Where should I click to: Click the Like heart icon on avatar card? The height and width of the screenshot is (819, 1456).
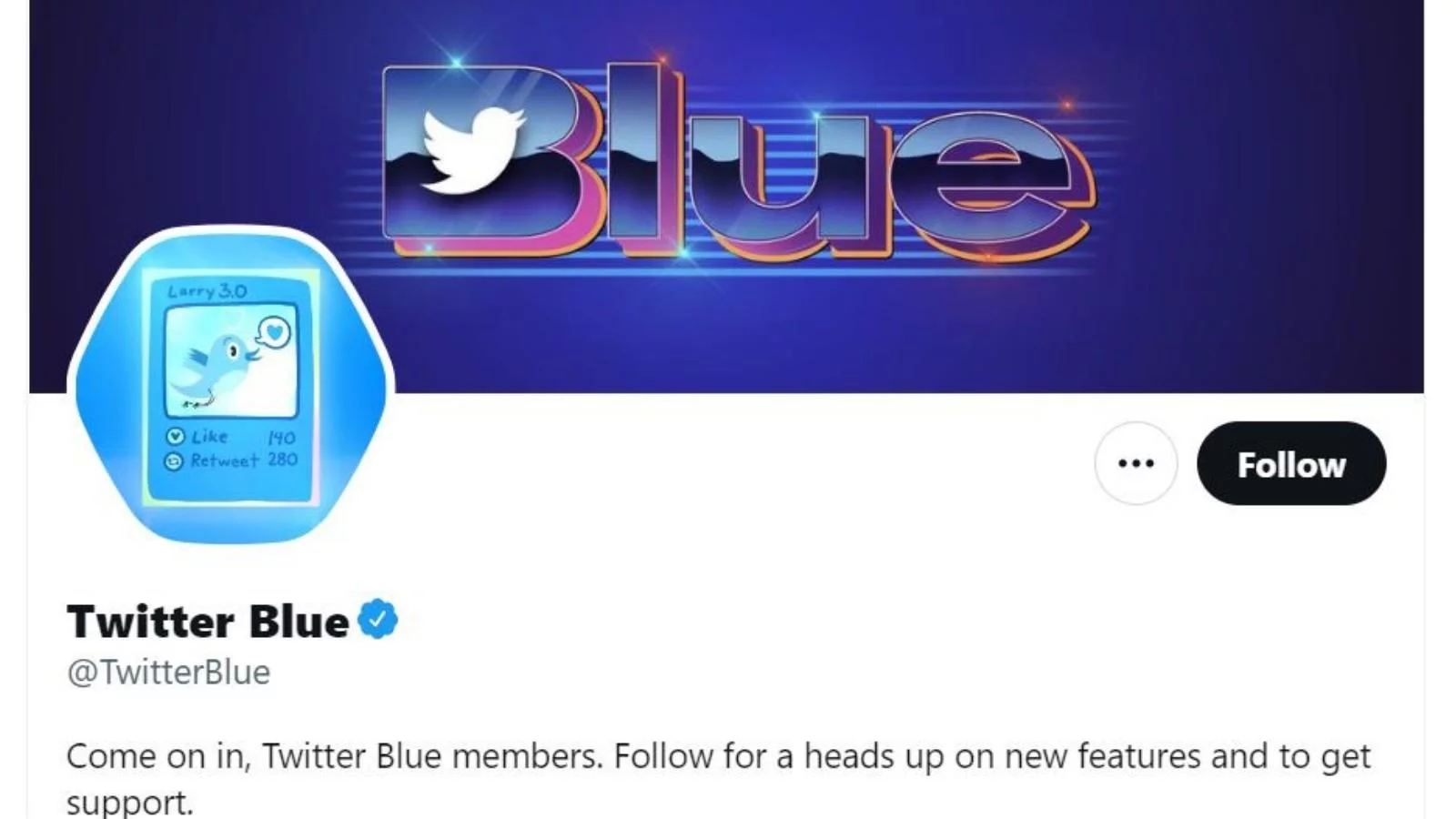(x=175, y=437)
